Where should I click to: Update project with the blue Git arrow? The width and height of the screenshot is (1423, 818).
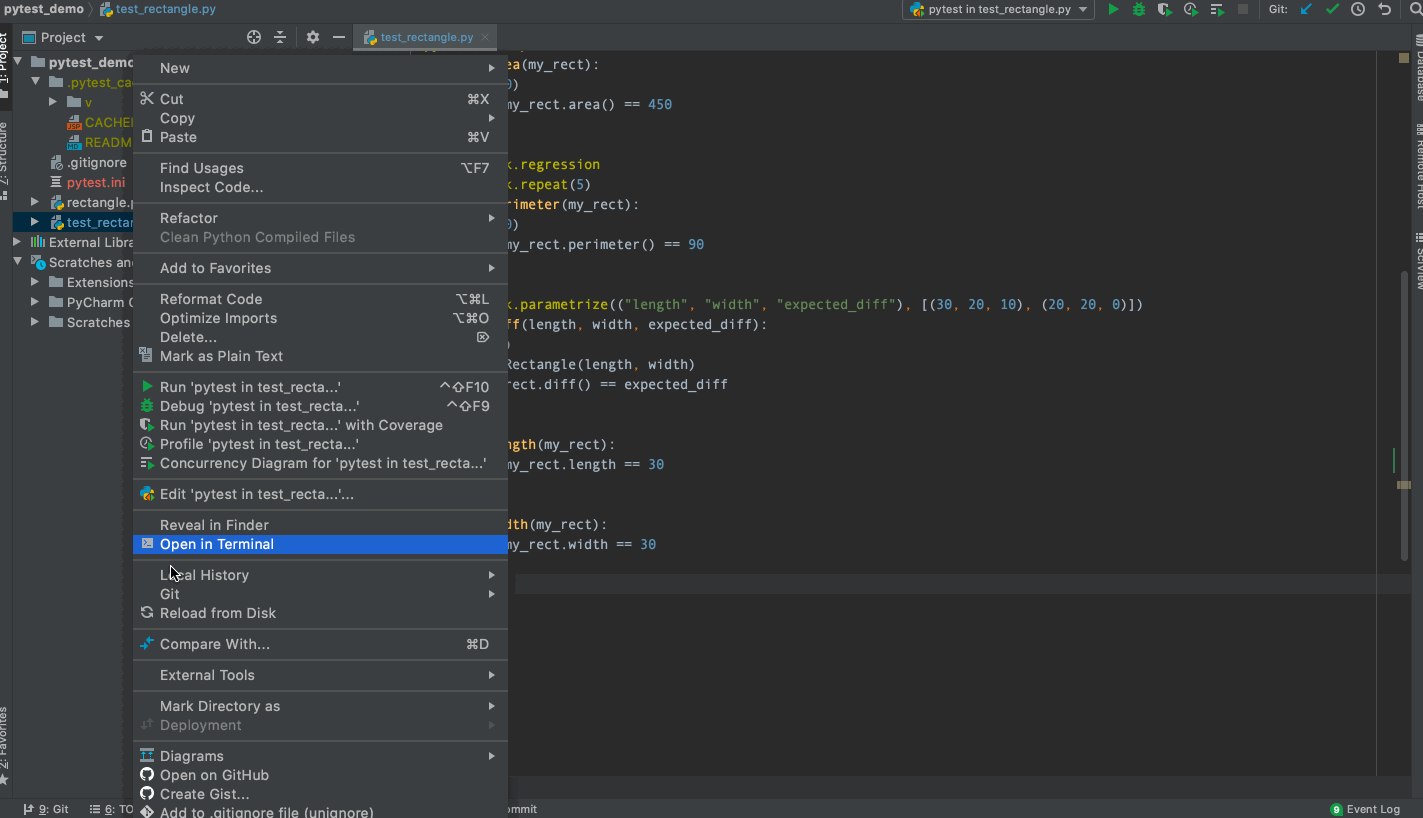pyautogui.click(x=1306, y=9)
